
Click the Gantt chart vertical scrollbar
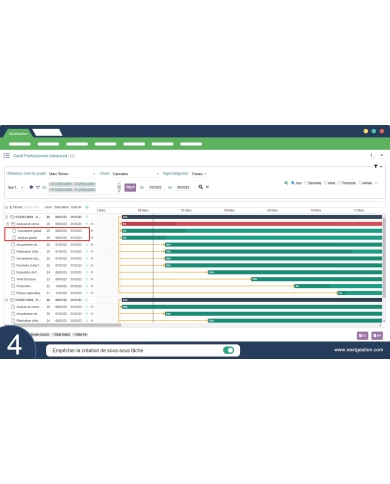[x=384, y=257]
